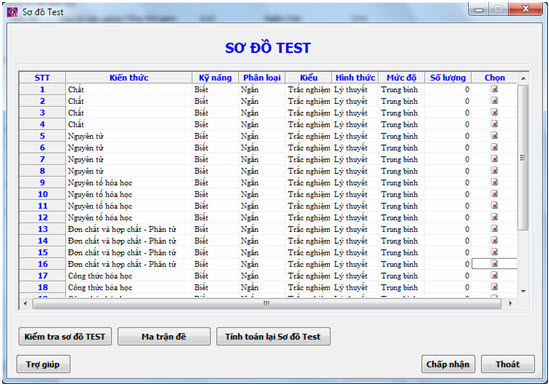The image size is (549, 385).
Task: Toggle the Chọn checkbox in row 9
Action: (494, 182)
